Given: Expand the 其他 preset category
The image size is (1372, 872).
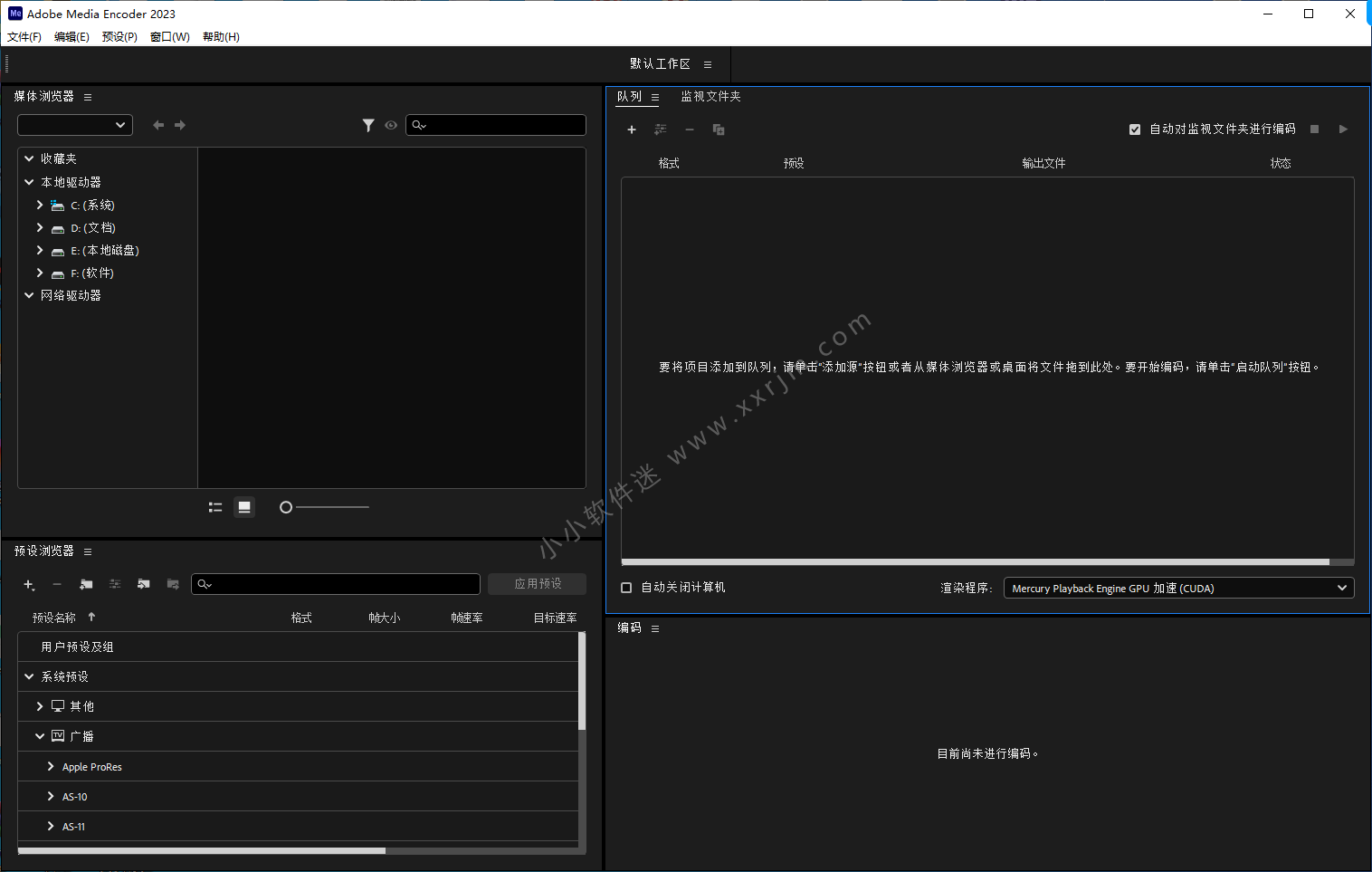Looking at the screenshot, I should pyautogui.click(x=40, y=706).
